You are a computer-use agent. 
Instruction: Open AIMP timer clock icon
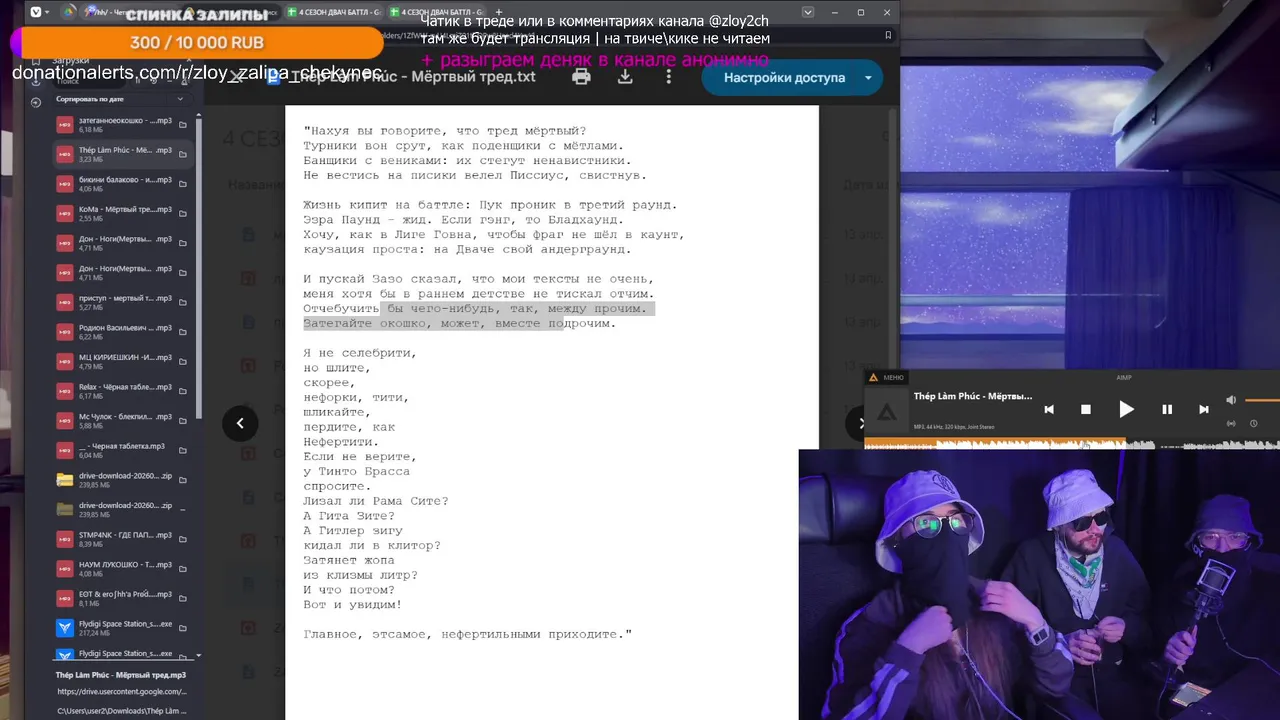click(1254, 423)
